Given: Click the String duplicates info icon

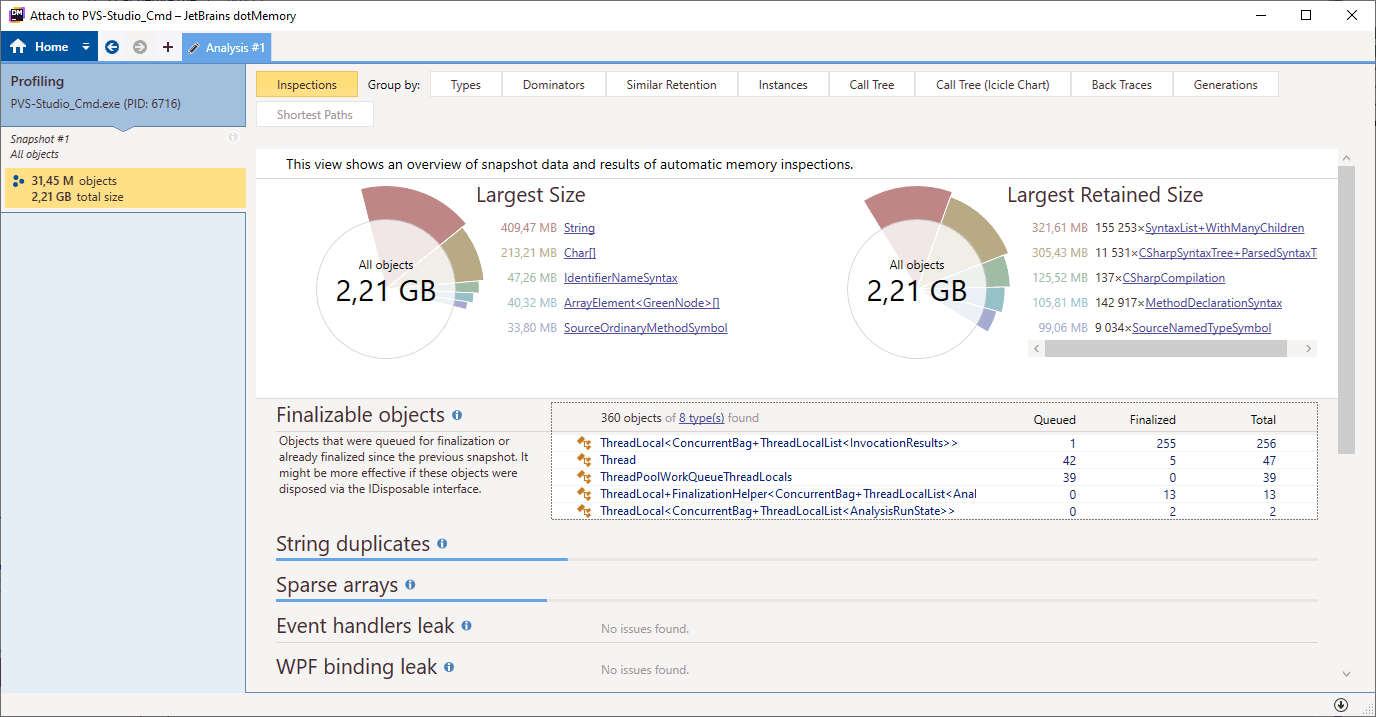Looking at the screenshot, I should [x=442, y=544].
